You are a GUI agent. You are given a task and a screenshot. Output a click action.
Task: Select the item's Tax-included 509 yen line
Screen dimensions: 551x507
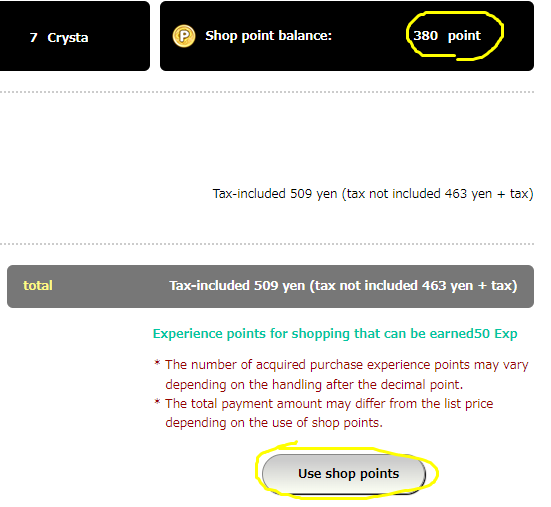pos(373,194)
